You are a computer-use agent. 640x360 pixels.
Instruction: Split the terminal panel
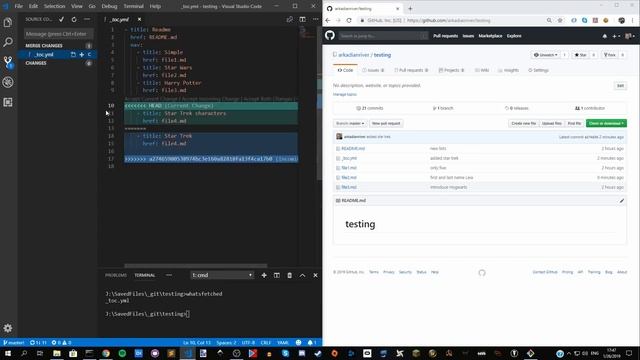(x=277, y=275)
